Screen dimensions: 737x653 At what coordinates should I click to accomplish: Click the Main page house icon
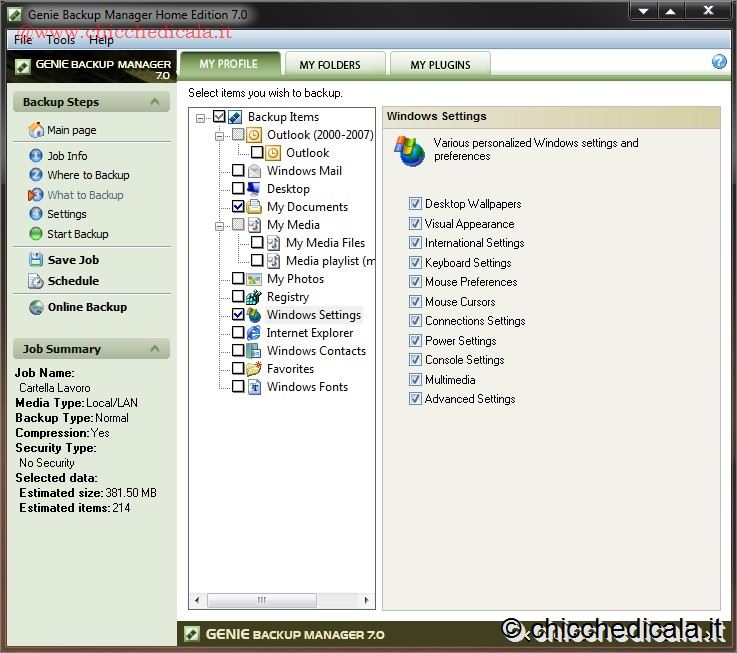[x=36, y=130]
